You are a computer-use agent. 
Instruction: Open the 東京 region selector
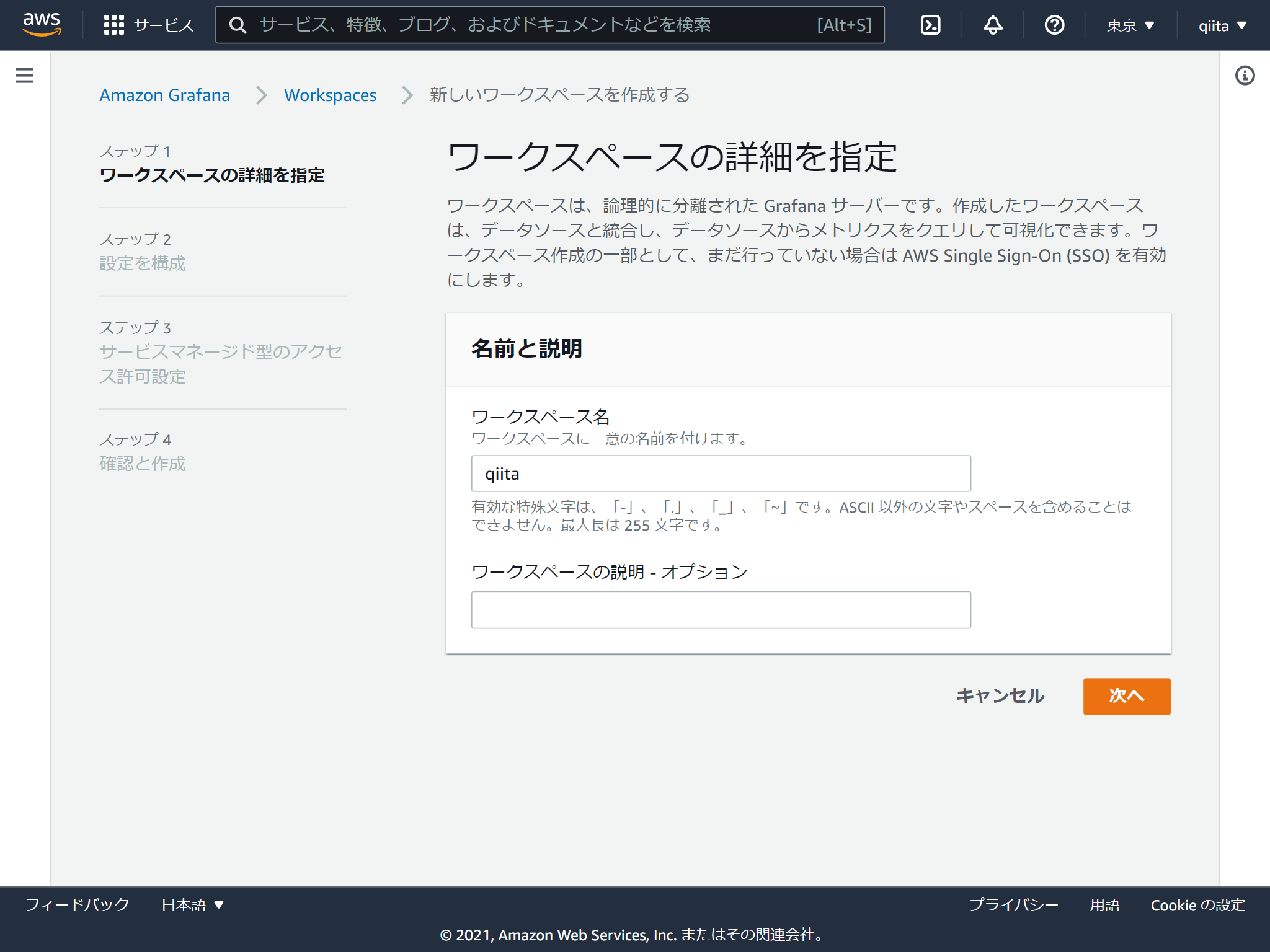[1129, 25]
